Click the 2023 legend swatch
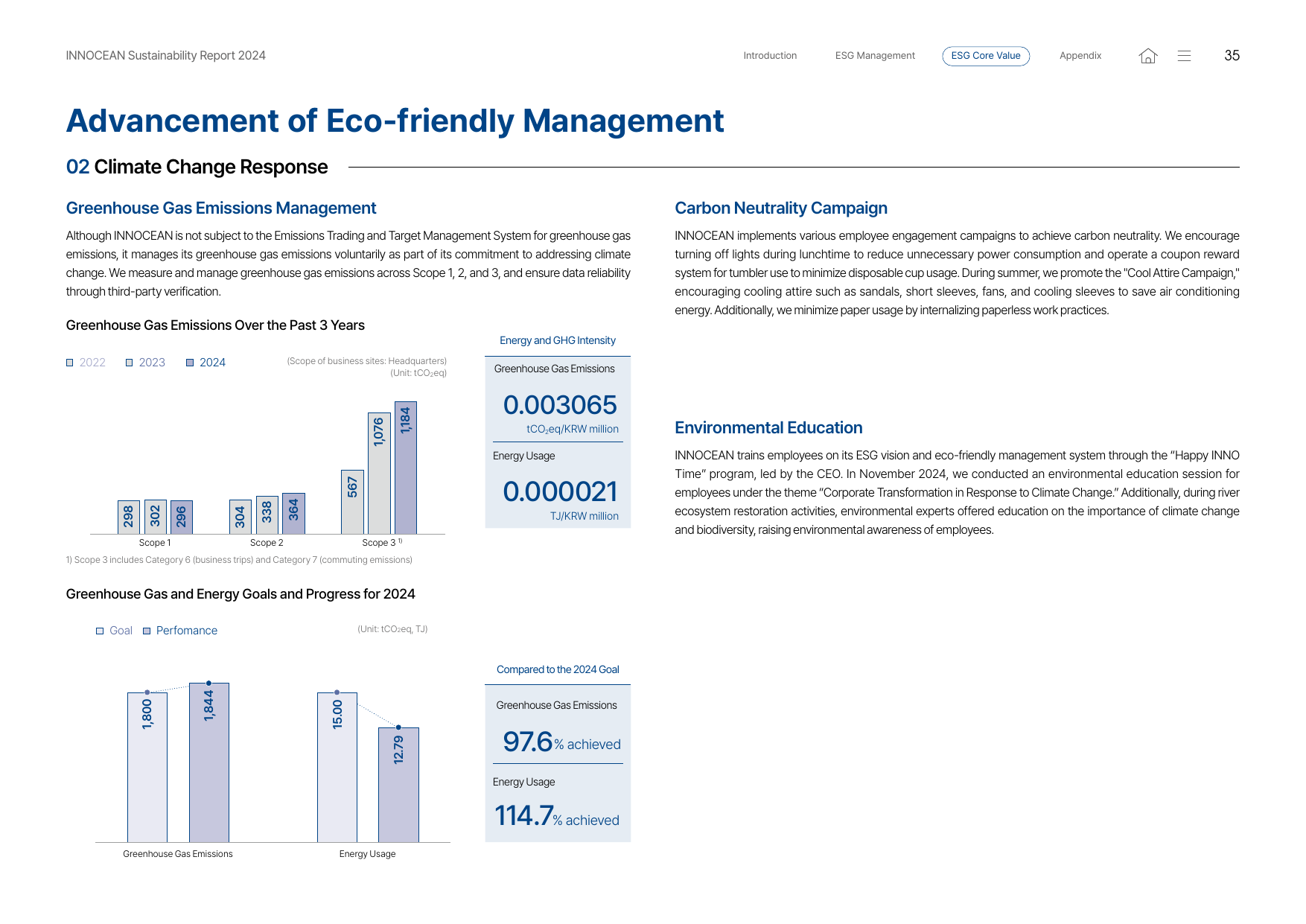The width and height of the screenshot is (1306, 924). coord(130,363)
